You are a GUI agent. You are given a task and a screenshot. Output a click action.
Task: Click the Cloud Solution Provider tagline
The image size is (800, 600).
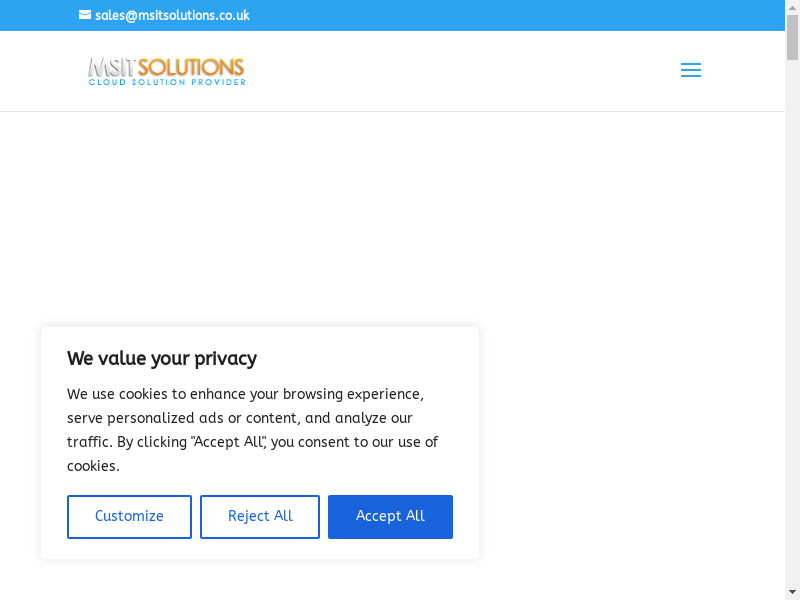[x=167, y=82]
